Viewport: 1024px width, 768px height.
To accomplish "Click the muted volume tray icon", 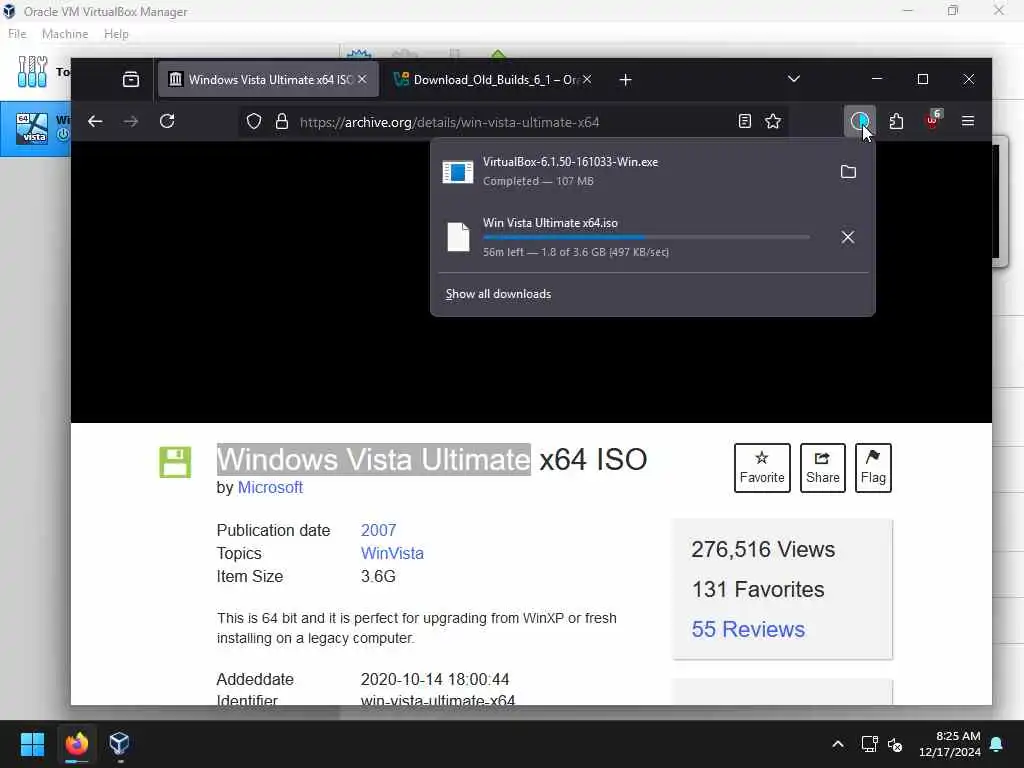I will [895, 744].
